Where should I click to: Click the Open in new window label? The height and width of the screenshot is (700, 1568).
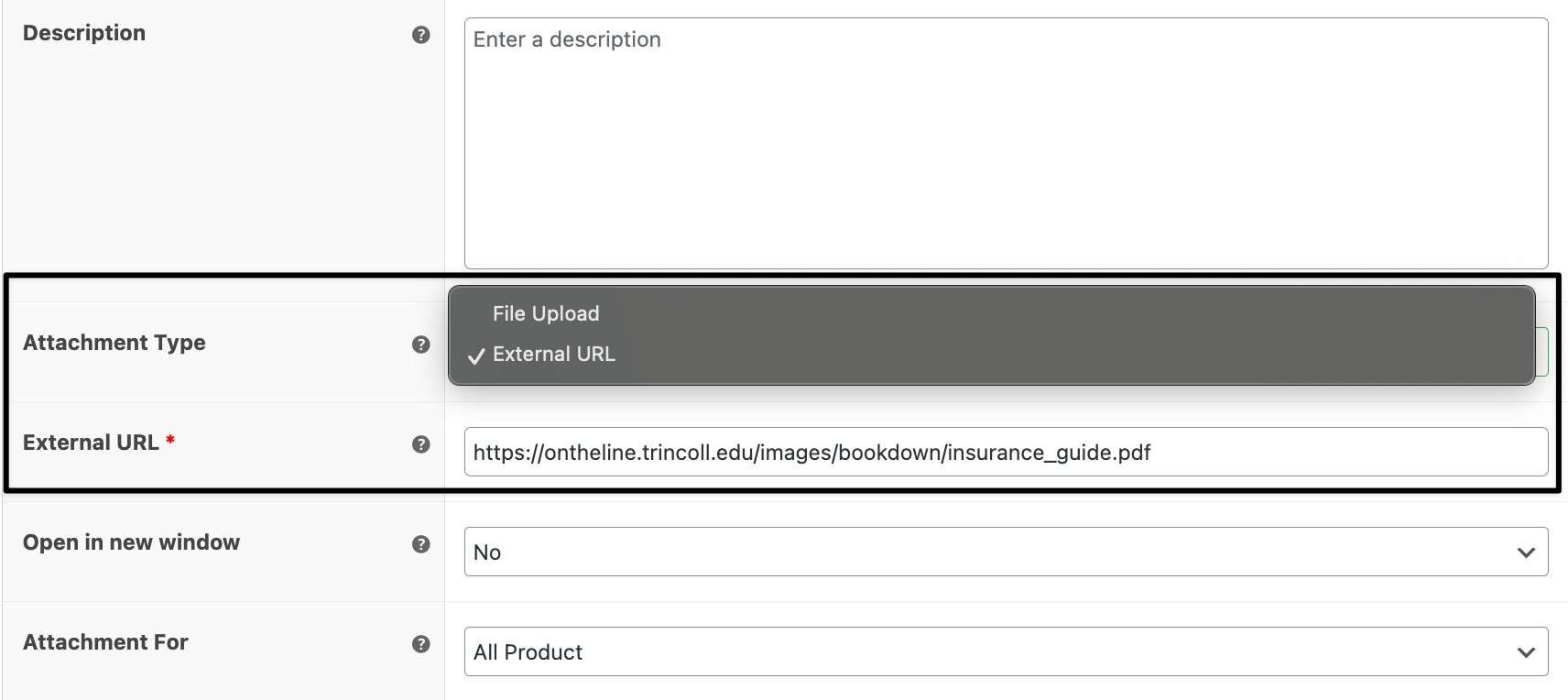pyautogui.click(x=131, y=542)
